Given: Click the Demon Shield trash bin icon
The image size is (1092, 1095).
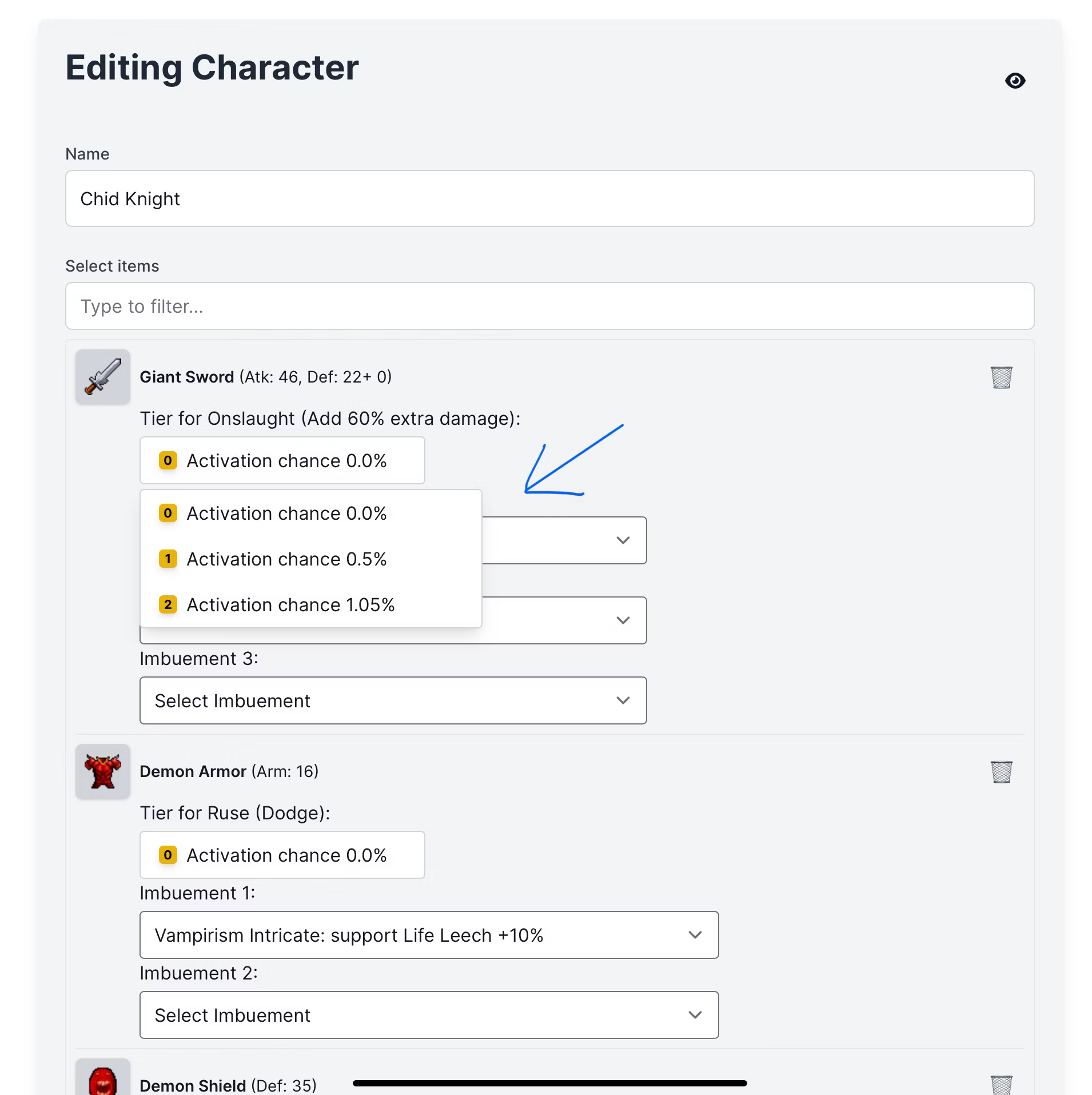Looking at the screenshot, I should (1001, 1085).
